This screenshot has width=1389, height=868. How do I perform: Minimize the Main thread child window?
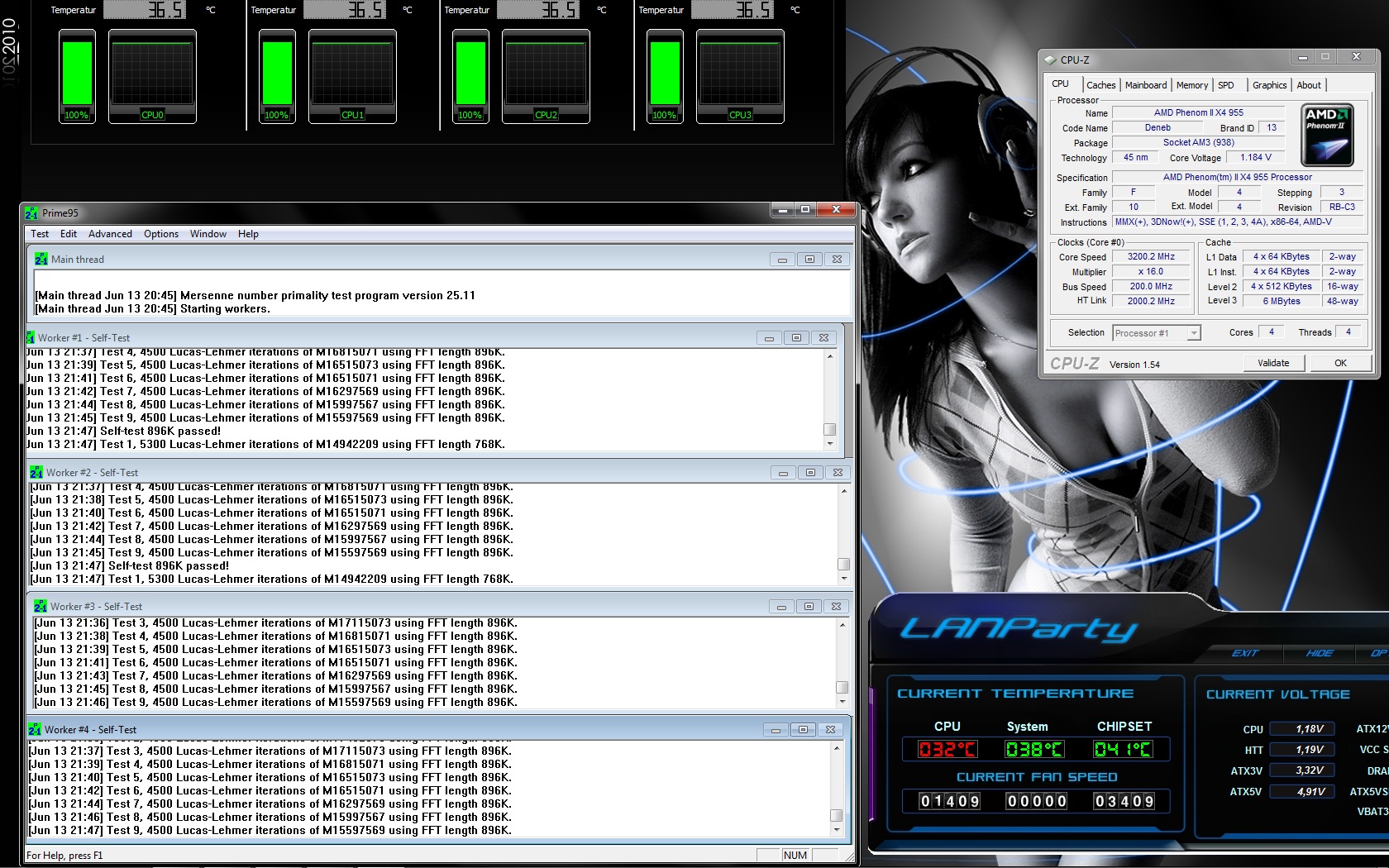(x=781, y=260)
